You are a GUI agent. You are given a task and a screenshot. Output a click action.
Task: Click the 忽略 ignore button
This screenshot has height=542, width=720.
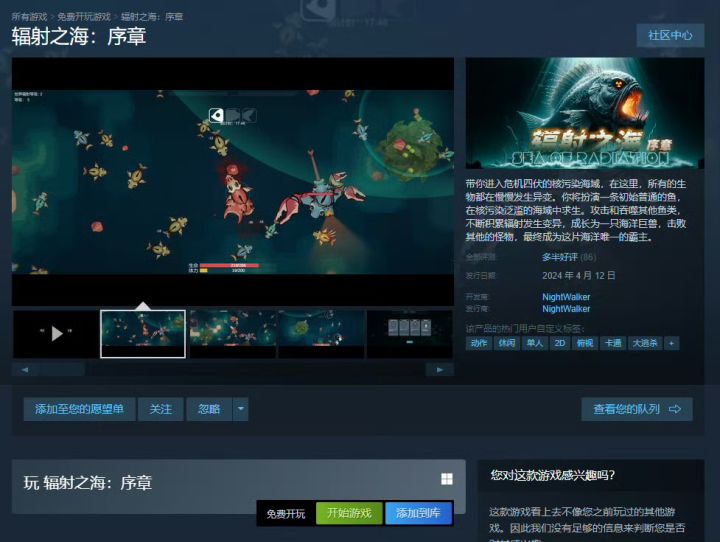[209, 409]
